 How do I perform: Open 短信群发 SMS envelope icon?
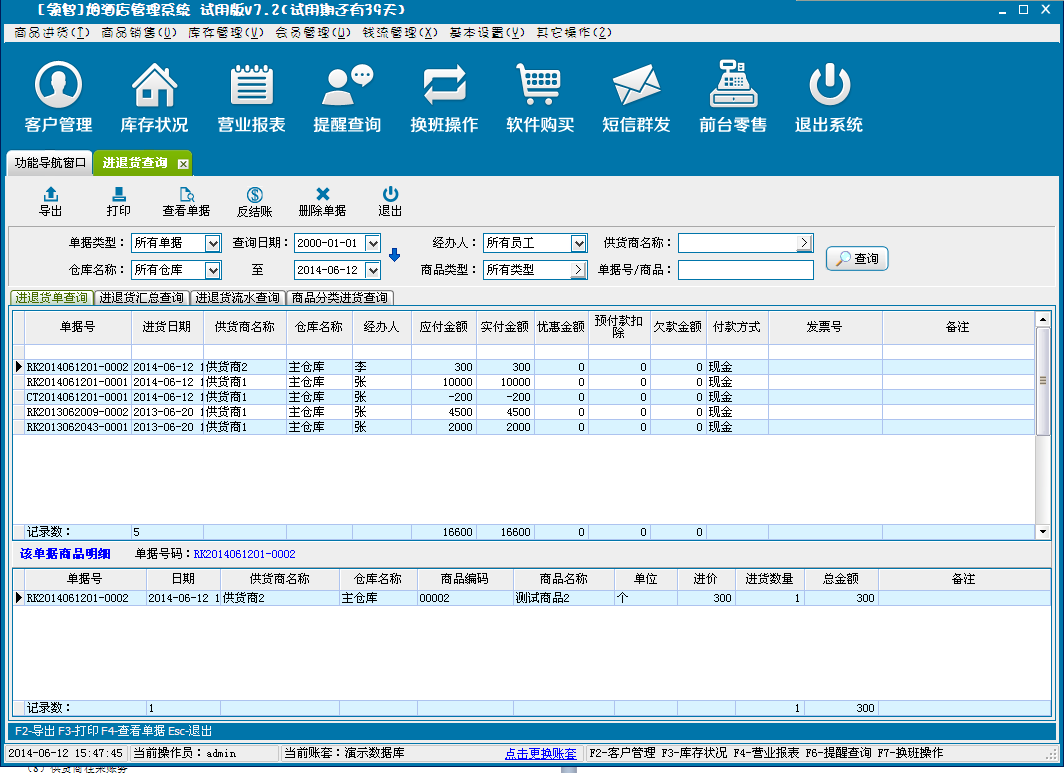coord(636,87)
